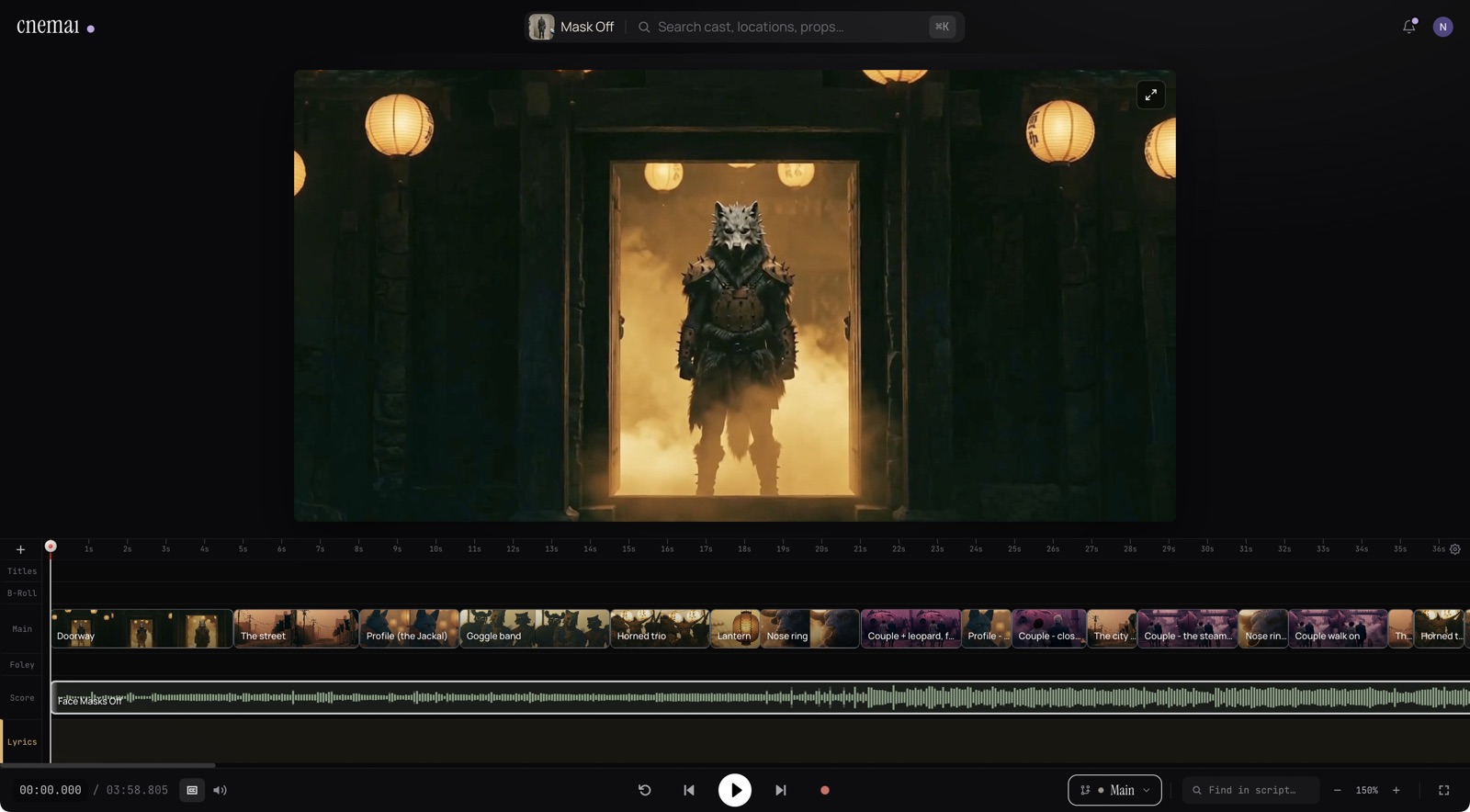Viewport: 1470px width, 812px height.
Task: Open timeline settings gear
Action: (x=1455, y=549)
